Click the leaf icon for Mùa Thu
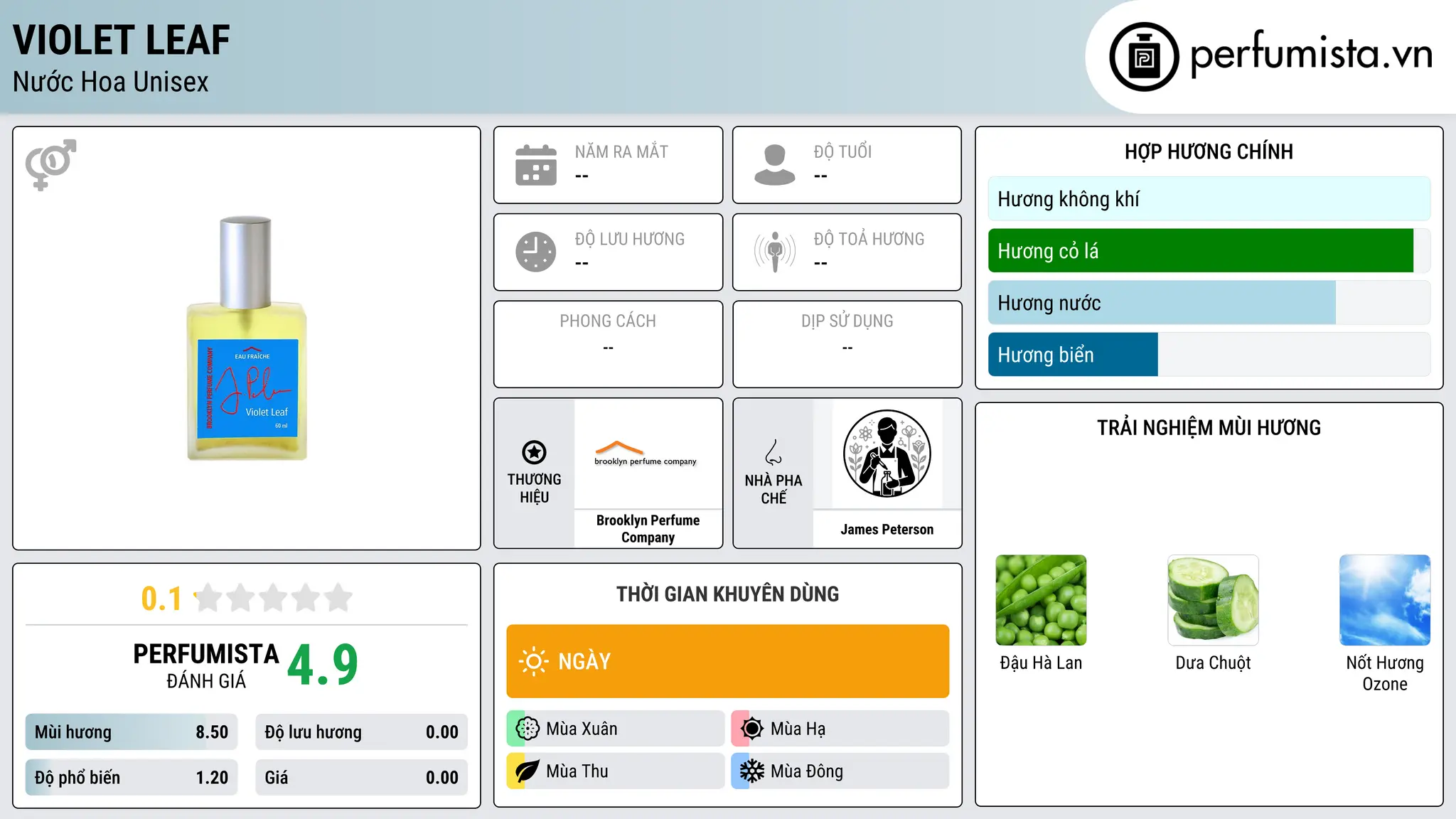Image resolution: width=1456 pixels, height=819 pixels. pos(528,771)
